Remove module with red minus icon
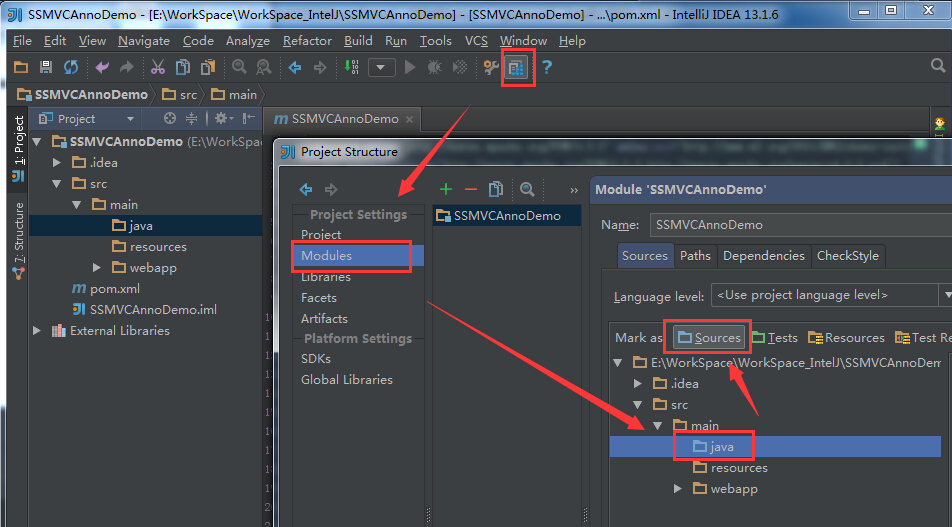 (x=471, y=189)
